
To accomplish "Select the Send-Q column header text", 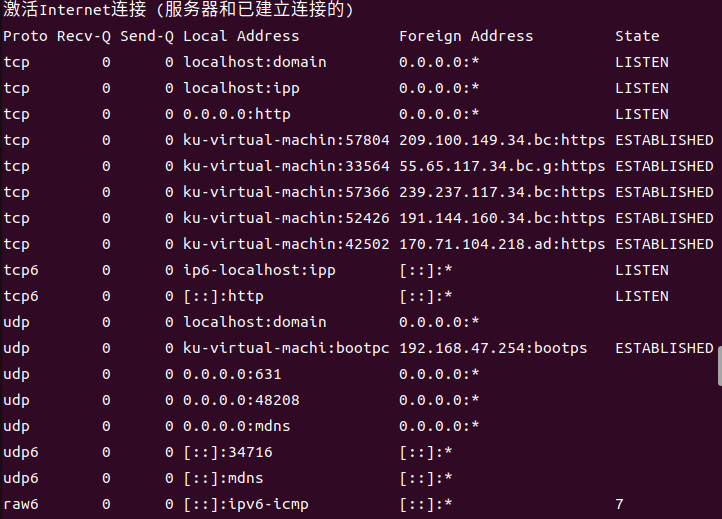I will pyautogui.click(x=146, y=36).
